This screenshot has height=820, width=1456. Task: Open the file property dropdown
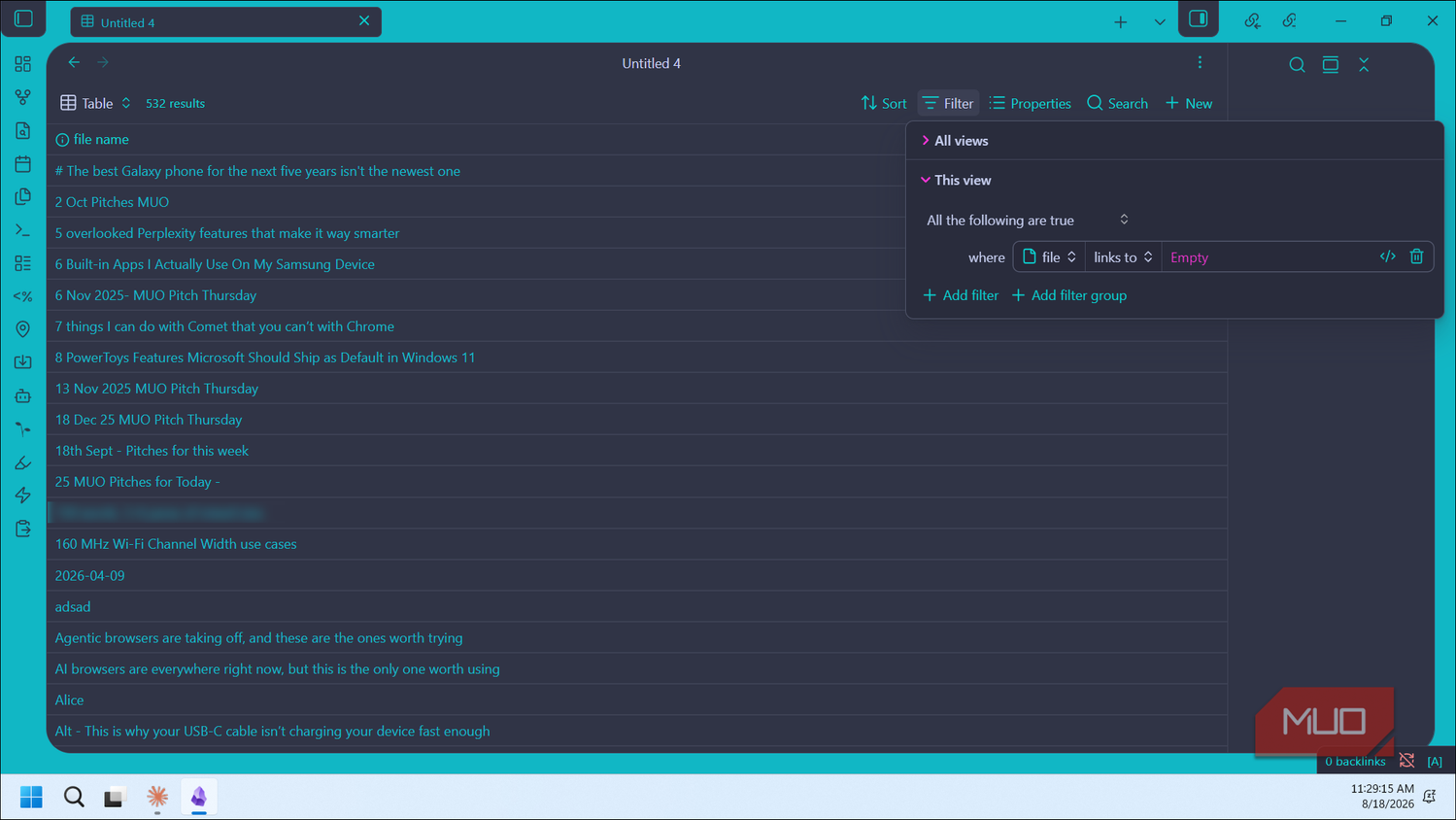(1049, 256)
